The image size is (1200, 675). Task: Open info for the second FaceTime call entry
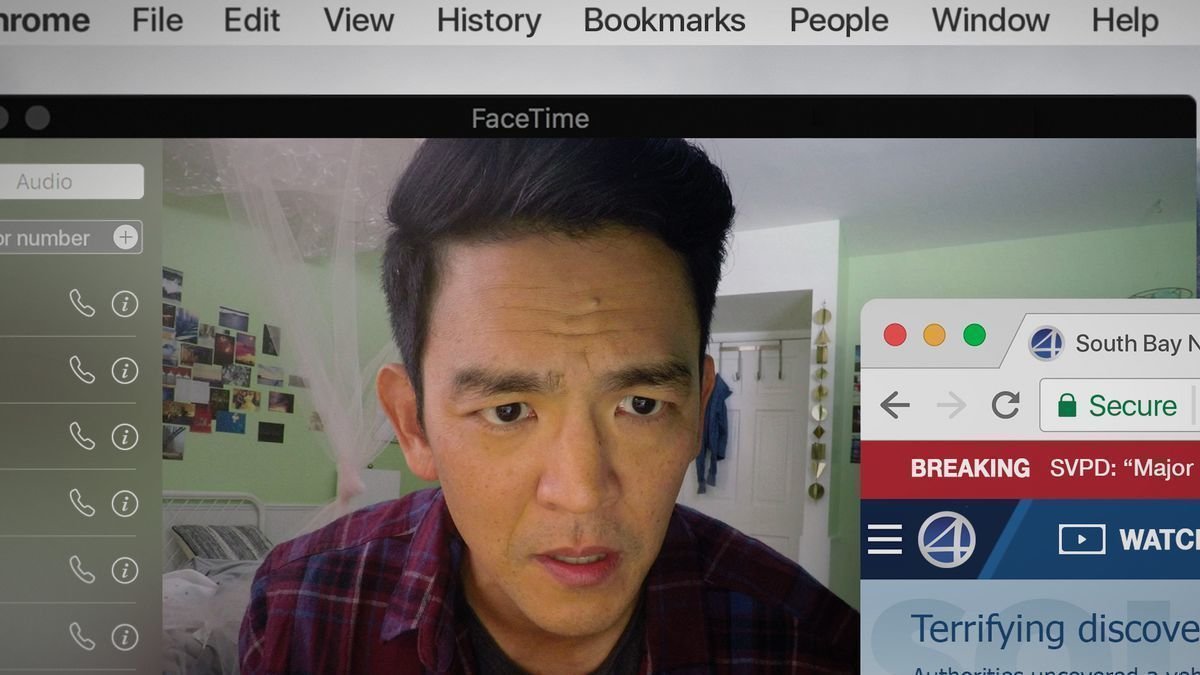(124, 370)
